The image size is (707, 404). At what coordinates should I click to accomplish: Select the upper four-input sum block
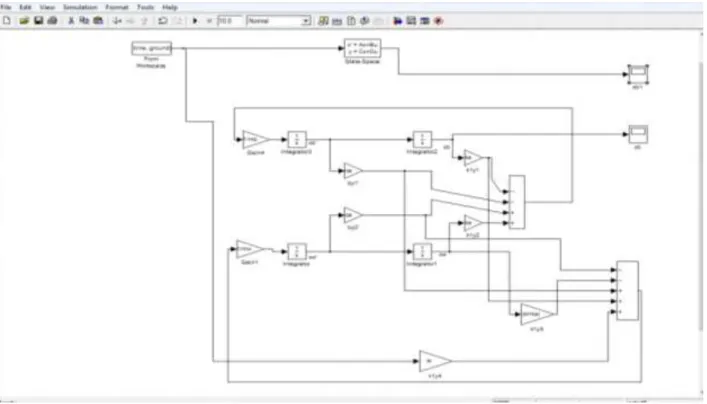point(517,202)
